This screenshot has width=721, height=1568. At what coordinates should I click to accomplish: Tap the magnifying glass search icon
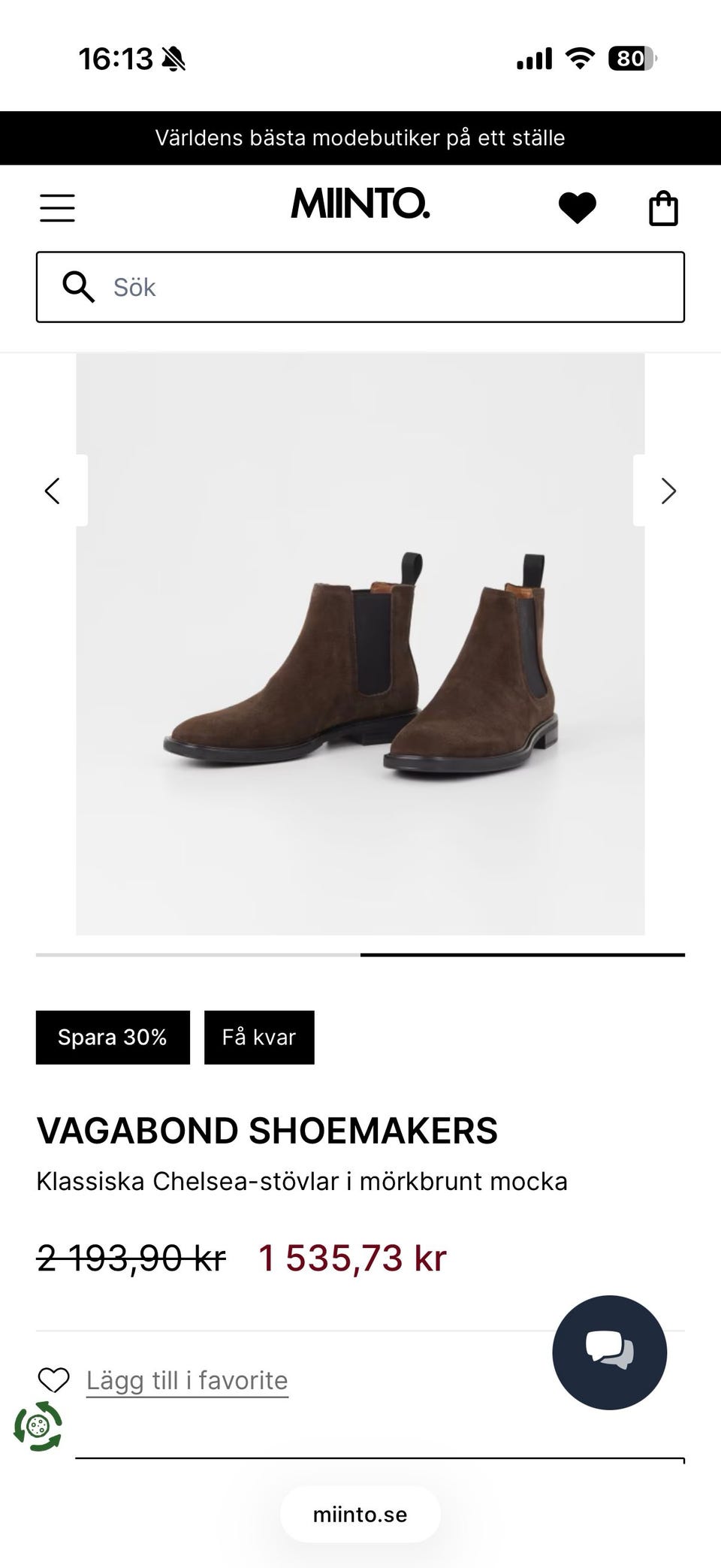click(78, 287)
